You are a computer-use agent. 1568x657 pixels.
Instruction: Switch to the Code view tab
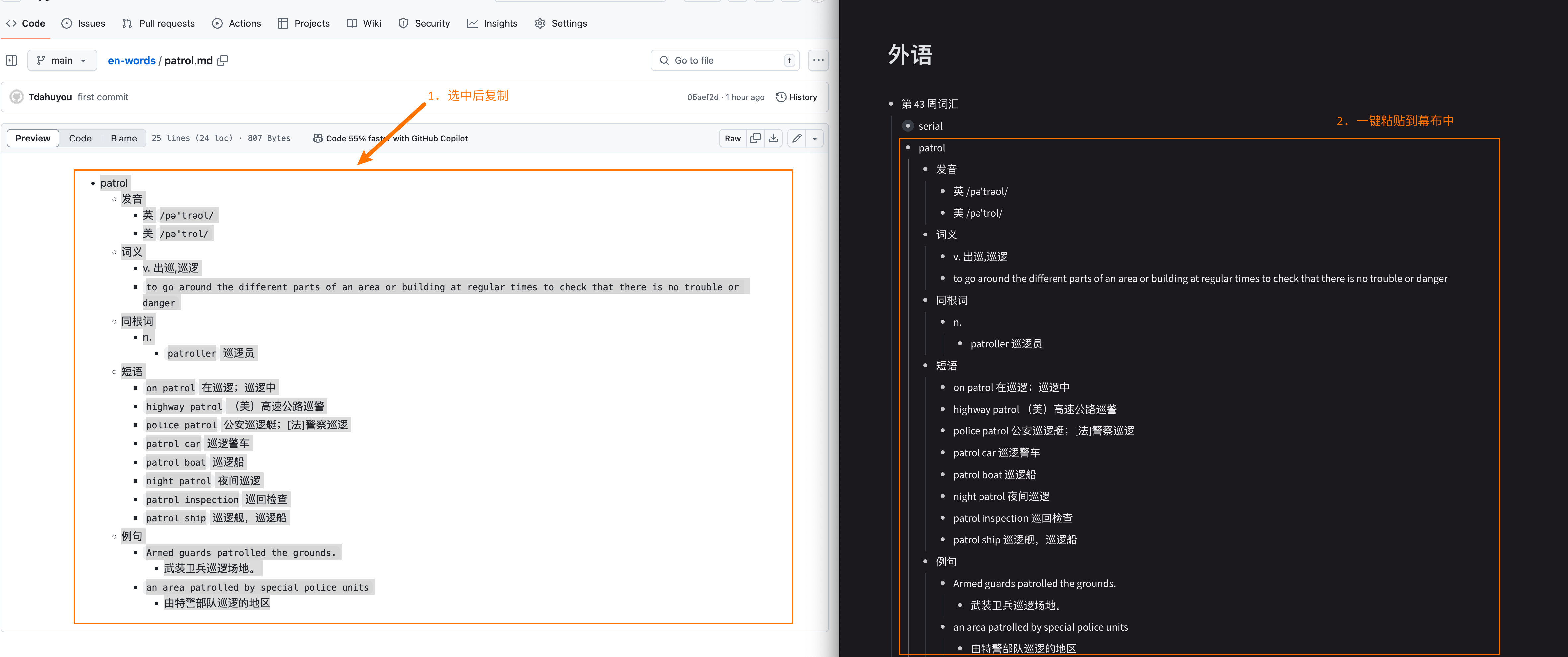click(x=80, y=138)
